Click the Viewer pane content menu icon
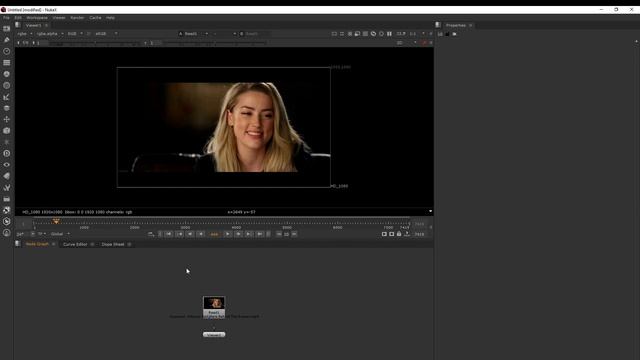The height and width of the screenshot is (360, 640). click(18, 25)
